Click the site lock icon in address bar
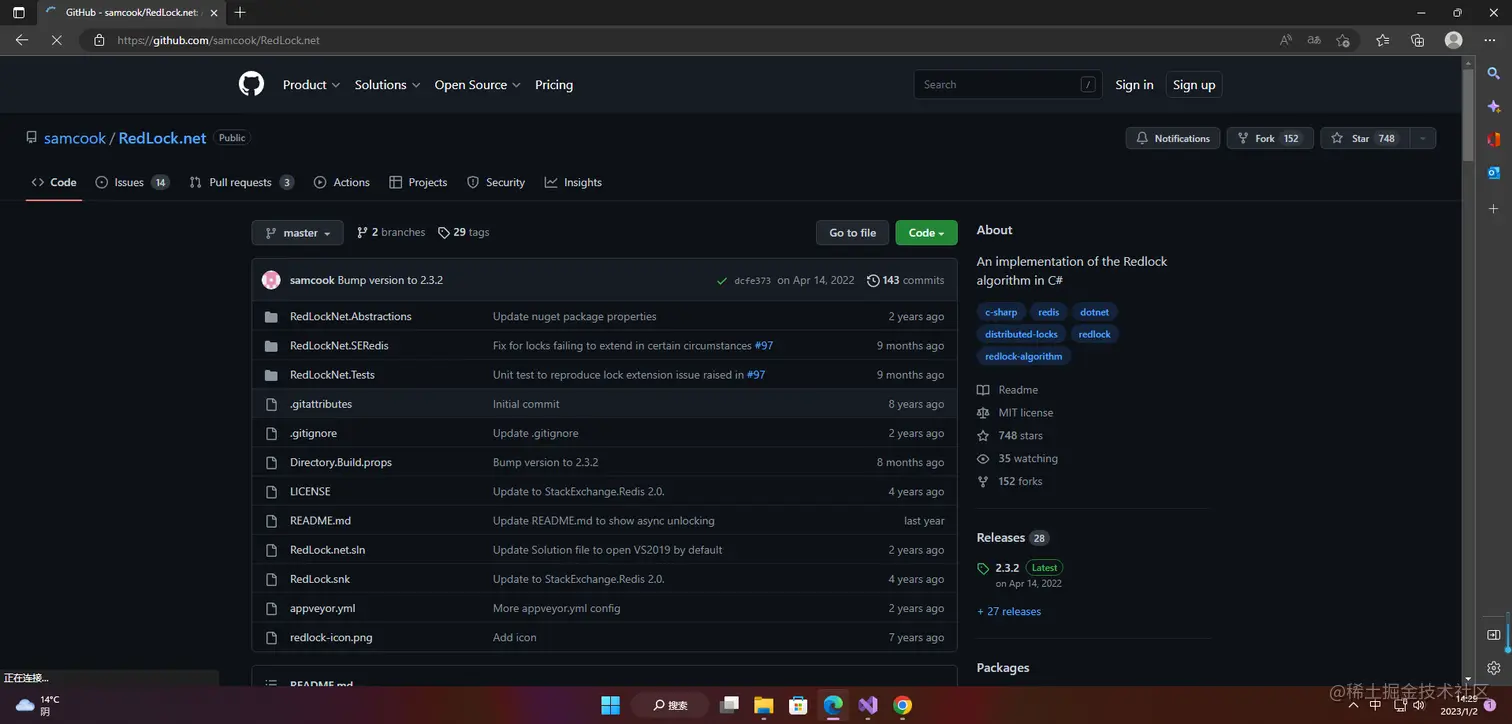This screenshot has width=1512, height=724. point(98,40)
